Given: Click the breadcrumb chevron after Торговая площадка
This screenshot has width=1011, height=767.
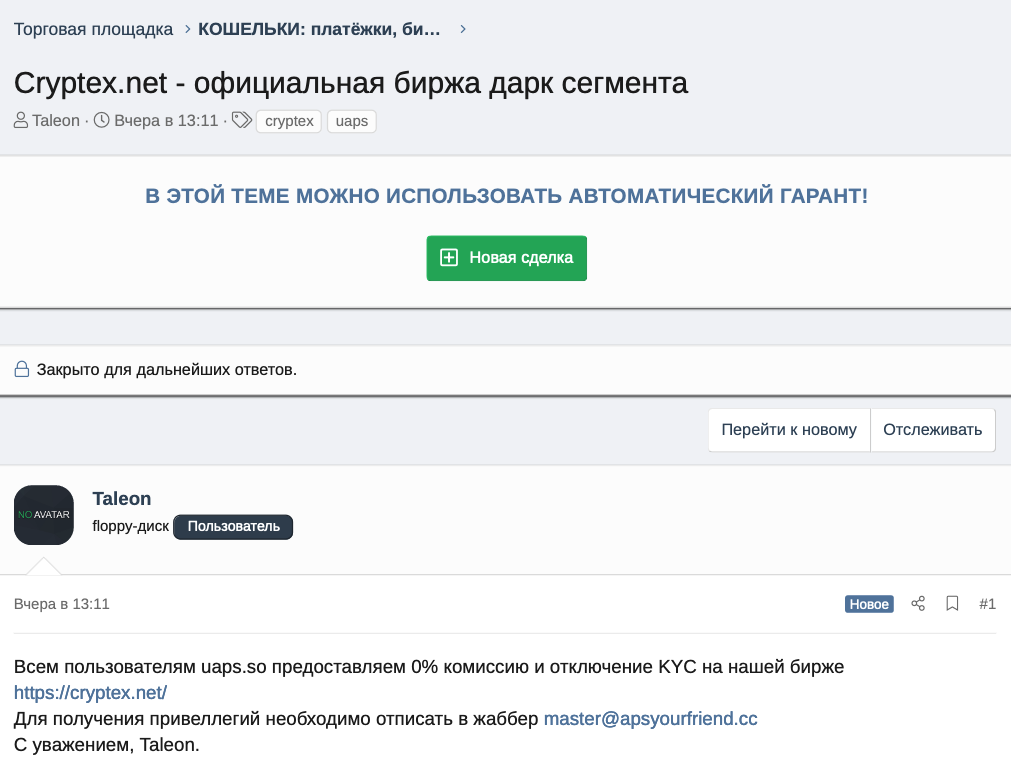Looking at the screenshot, I should pyautogui.click(x=188, y=29).
